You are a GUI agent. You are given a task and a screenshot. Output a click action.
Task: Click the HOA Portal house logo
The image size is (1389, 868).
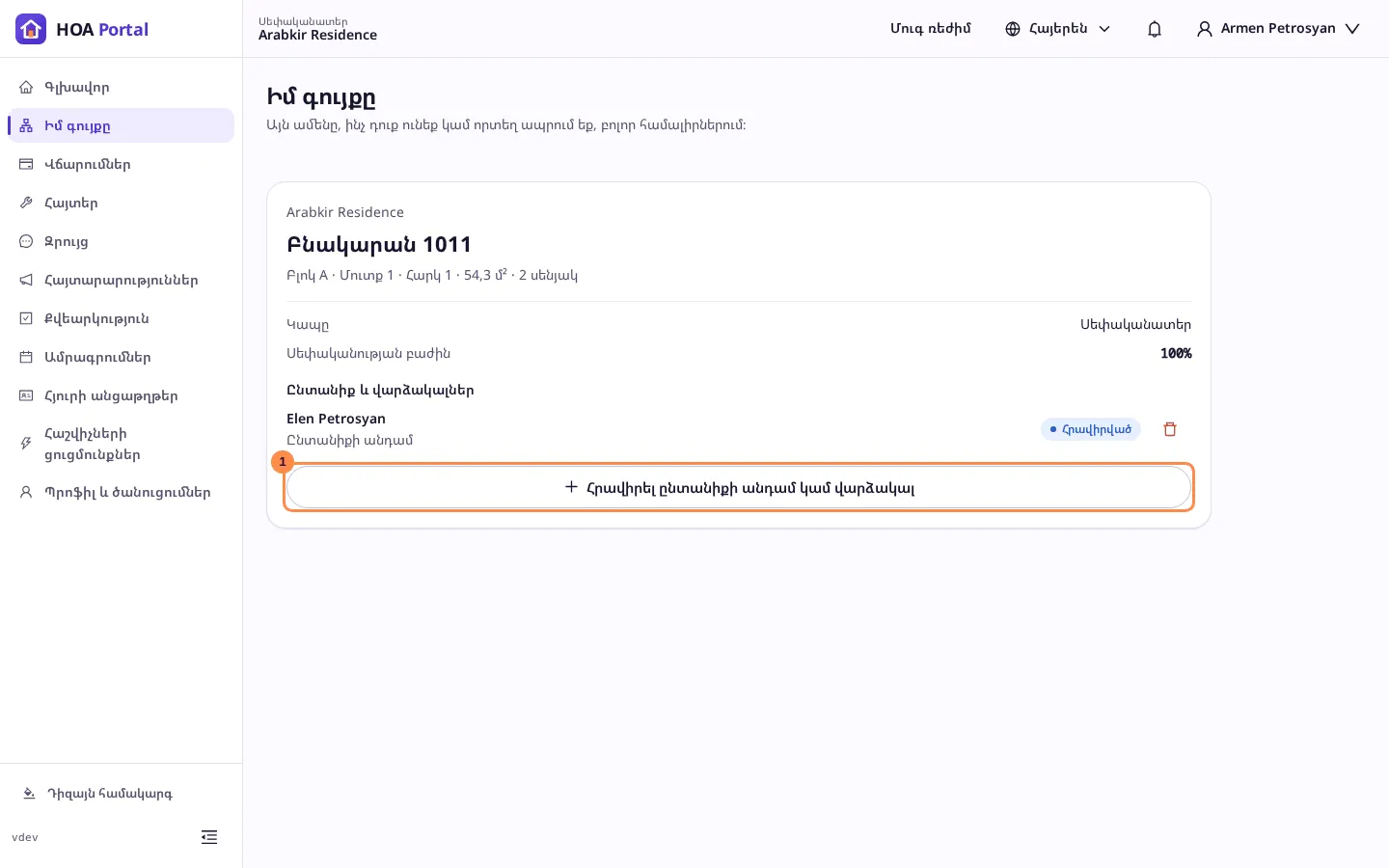click(x=31, y=29)
